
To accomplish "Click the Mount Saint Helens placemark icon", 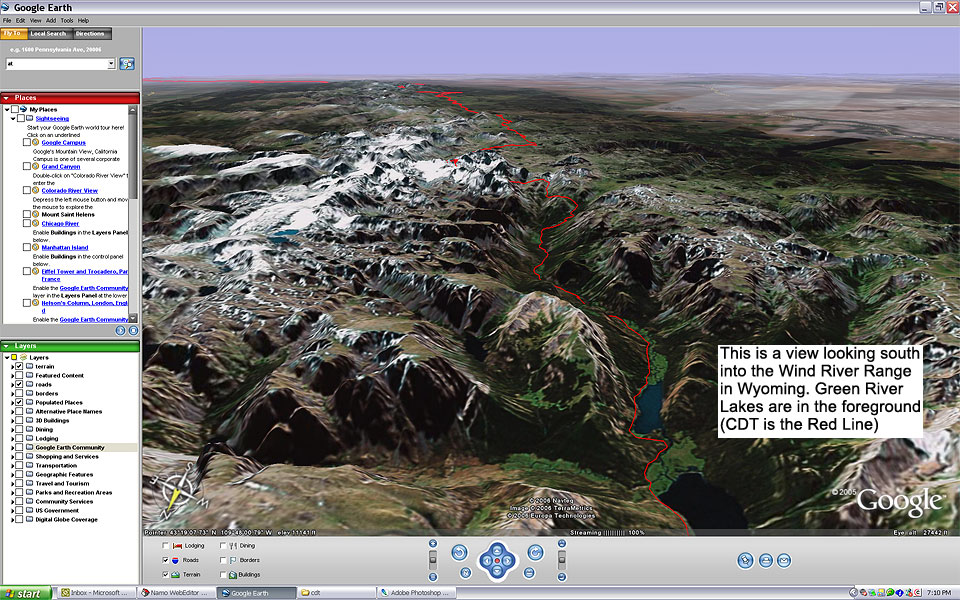I will 36,214.
